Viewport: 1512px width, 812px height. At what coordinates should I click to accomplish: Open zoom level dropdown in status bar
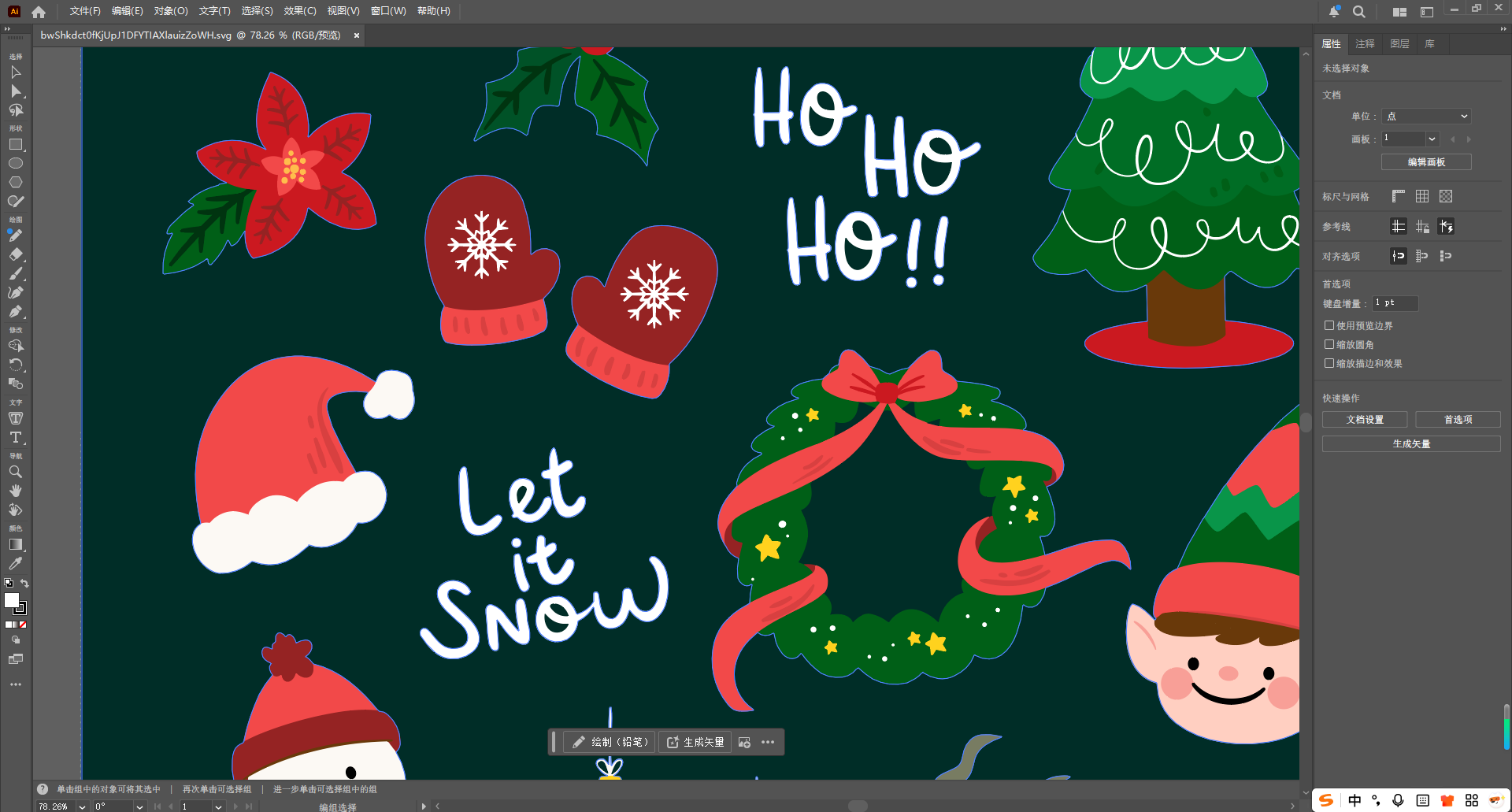82,806
